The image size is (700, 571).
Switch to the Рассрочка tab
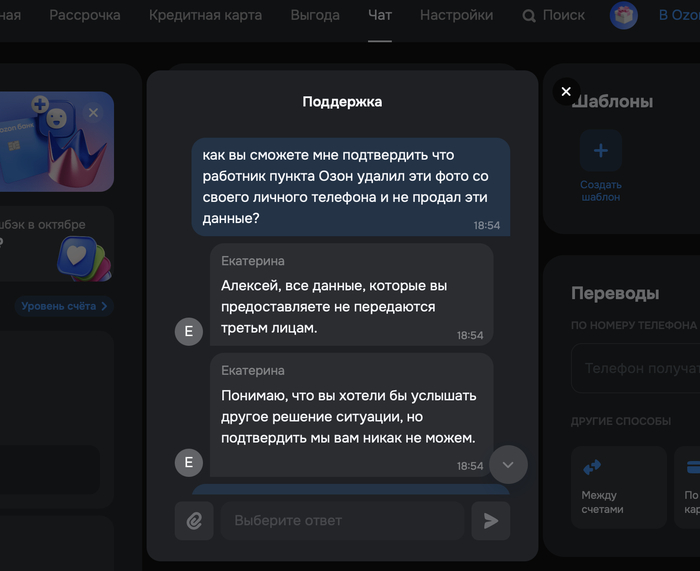point(85,16)
